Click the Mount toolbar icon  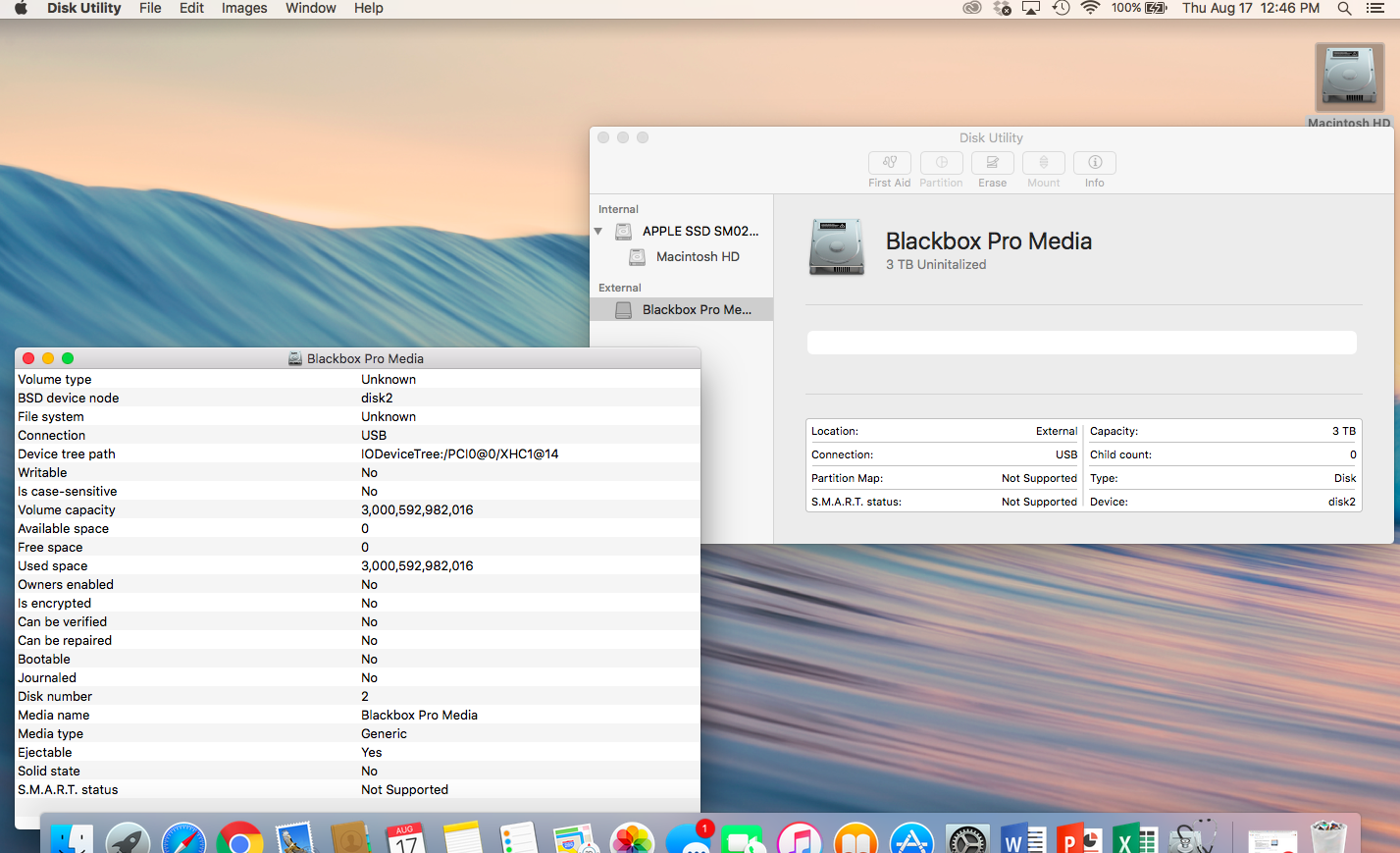[1043, 163]
